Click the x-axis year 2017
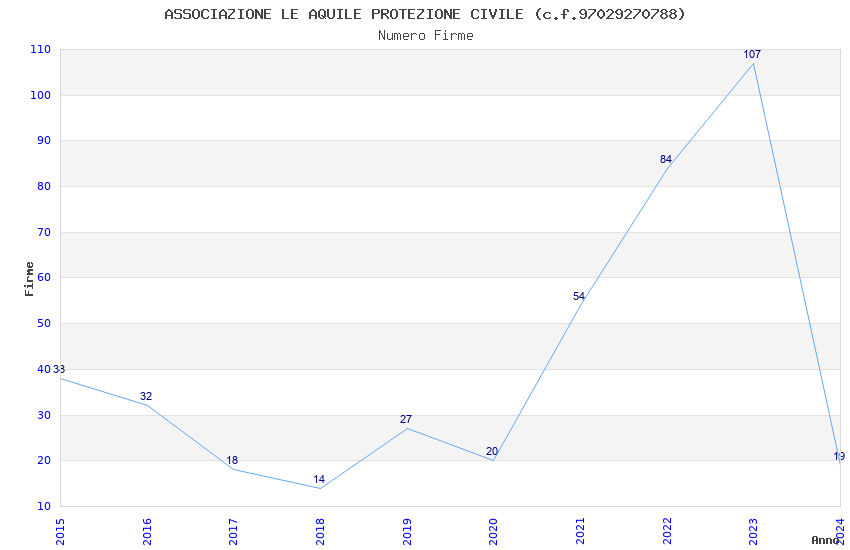The image size is (850, 550). (234, 532)
